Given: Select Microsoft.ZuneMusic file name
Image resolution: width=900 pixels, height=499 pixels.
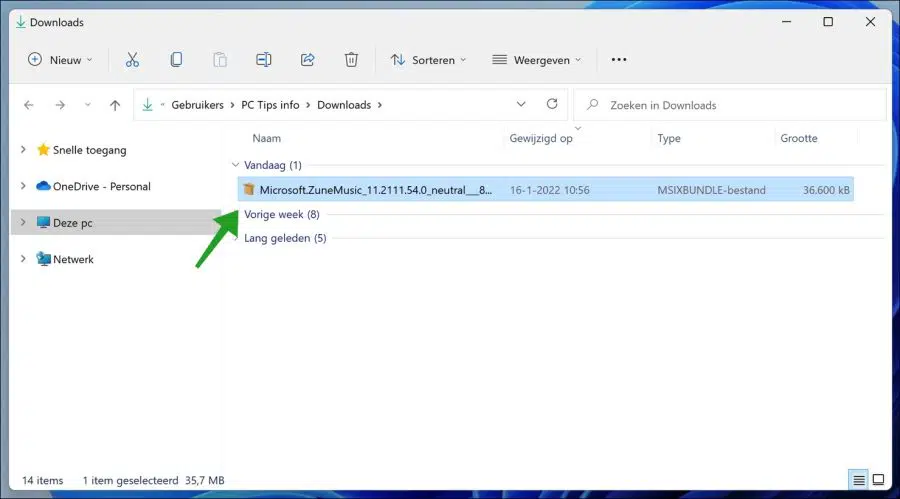Looking at the screenshot, I should (375, 190).
